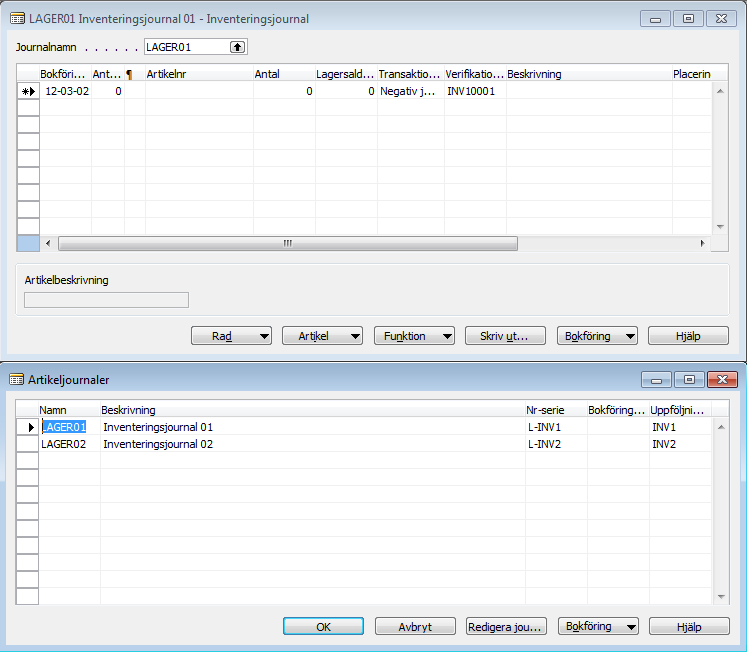
Task: Click the Journalnamn lookup arrow button
Action: 237,47
